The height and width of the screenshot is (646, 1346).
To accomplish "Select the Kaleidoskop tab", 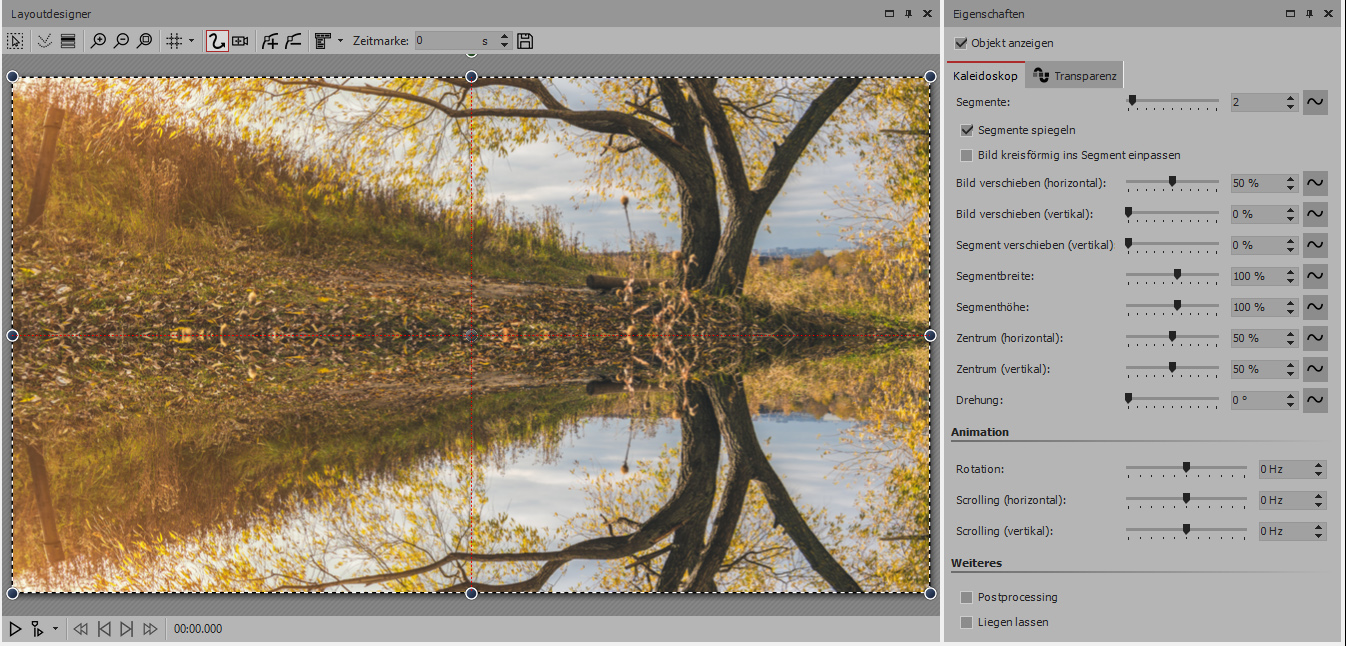I will (x=985, y=76).
